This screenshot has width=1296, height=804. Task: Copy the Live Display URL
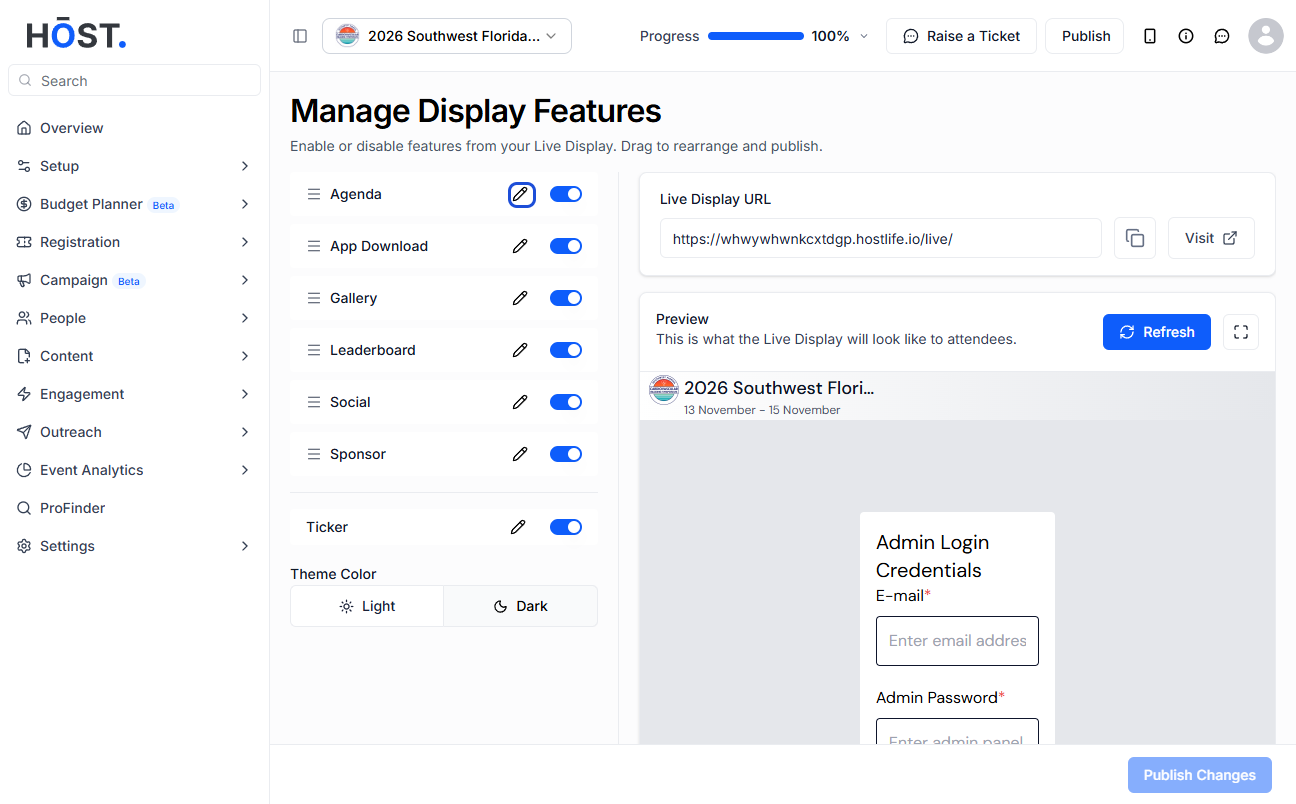click(x=1135, y=238)
